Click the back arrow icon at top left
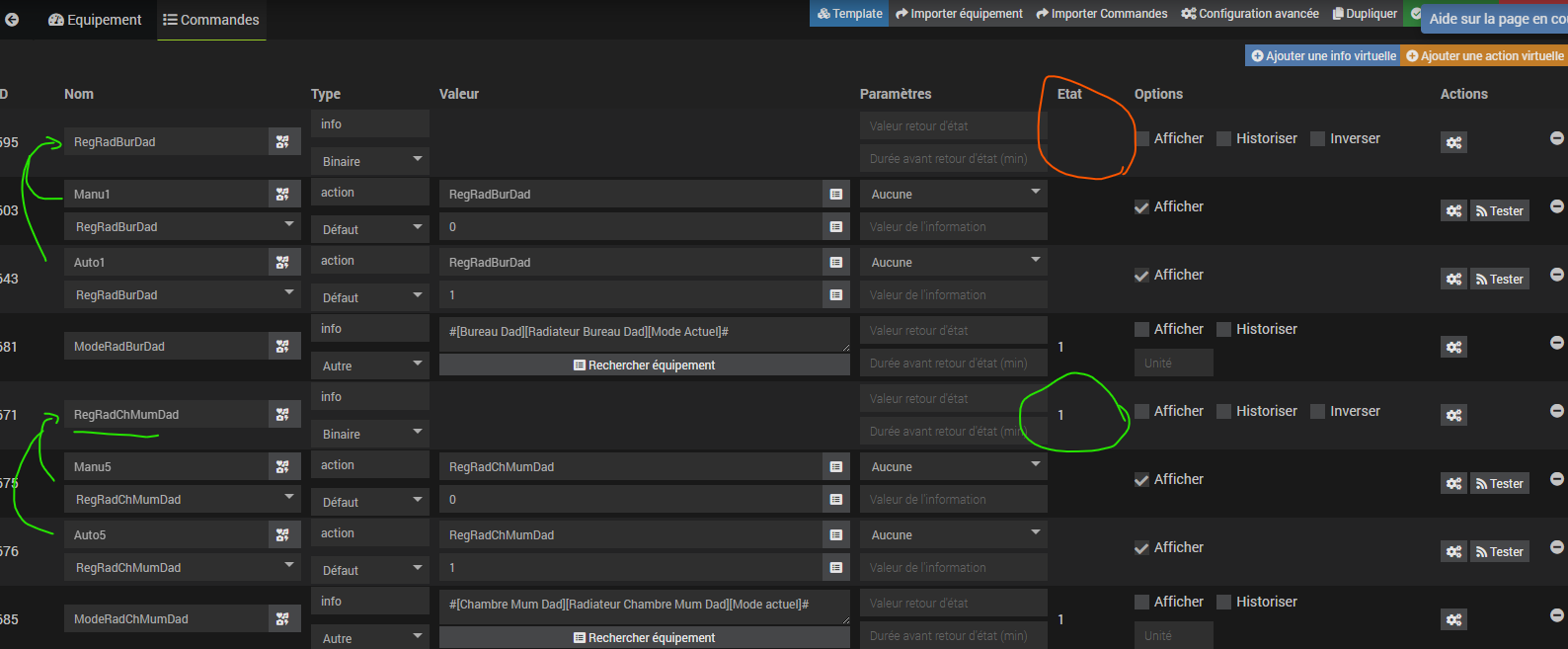The width and height of the screenshot is (1568, 649). coord(12,20)
